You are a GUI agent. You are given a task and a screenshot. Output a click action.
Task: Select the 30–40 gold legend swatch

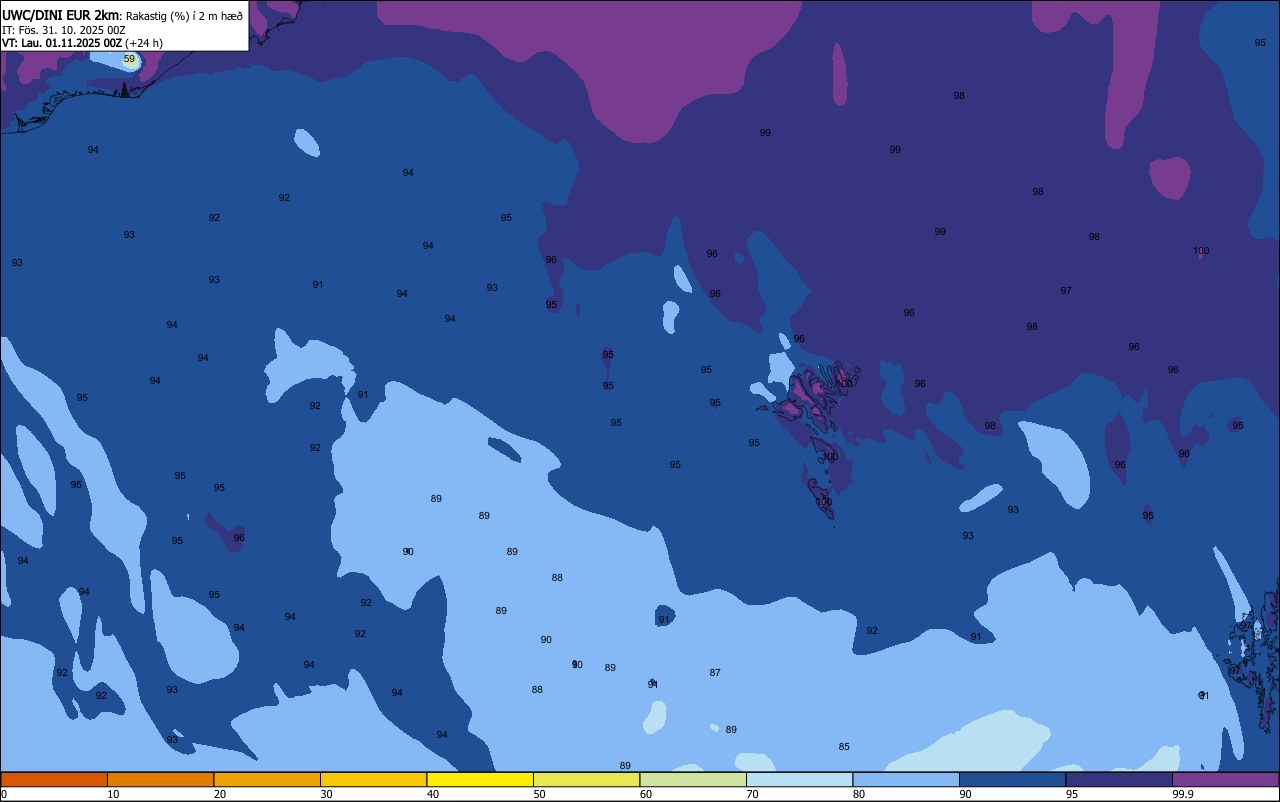[373, 779]
